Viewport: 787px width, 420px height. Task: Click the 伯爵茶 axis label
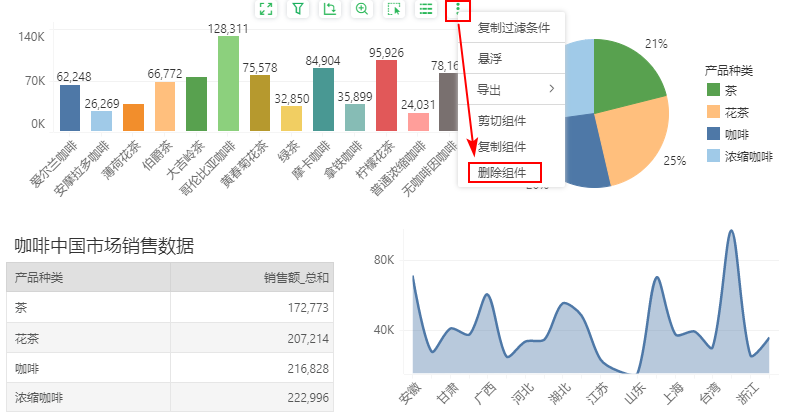158,156
